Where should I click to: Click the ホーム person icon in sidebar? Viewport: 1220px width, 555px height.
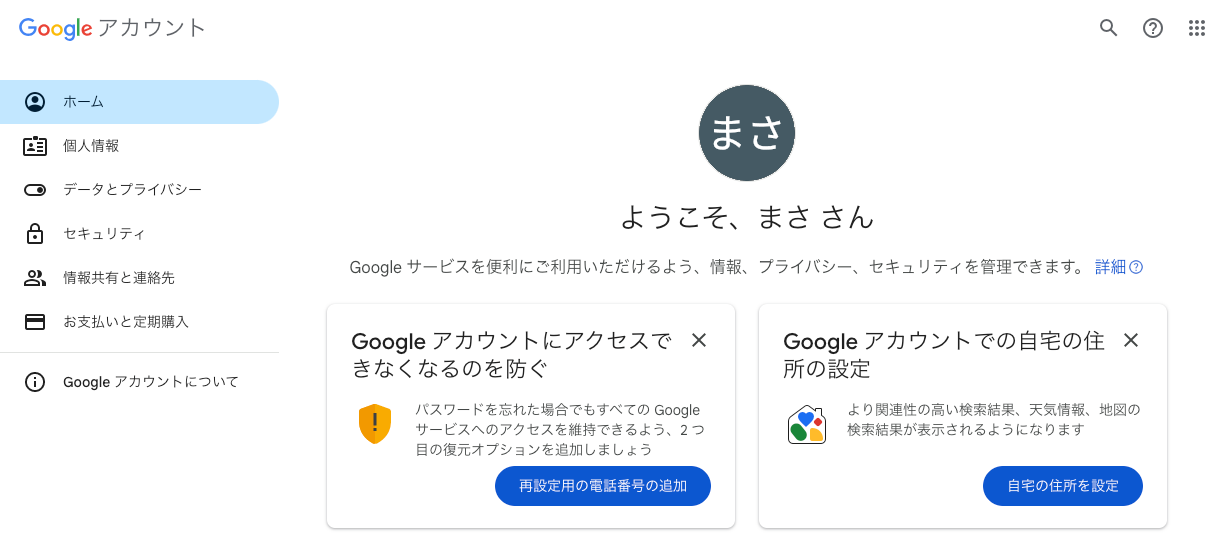click(35, 102)
